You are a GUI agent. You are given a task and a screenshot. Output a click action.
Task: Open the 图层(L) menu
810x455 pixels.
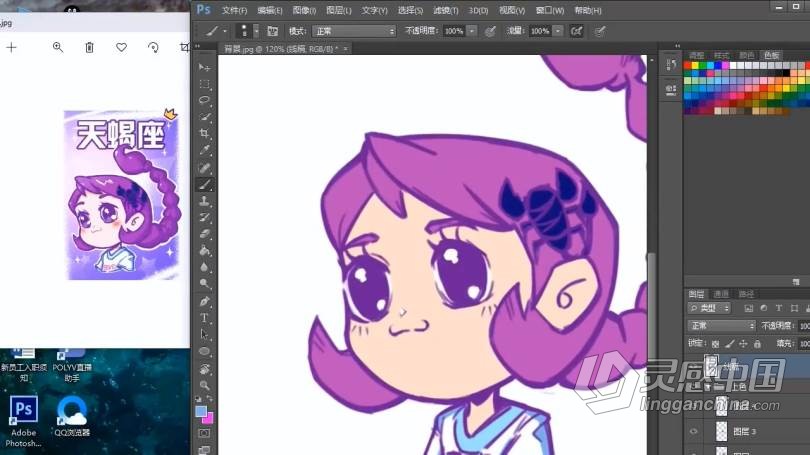(x=338, y=10)
